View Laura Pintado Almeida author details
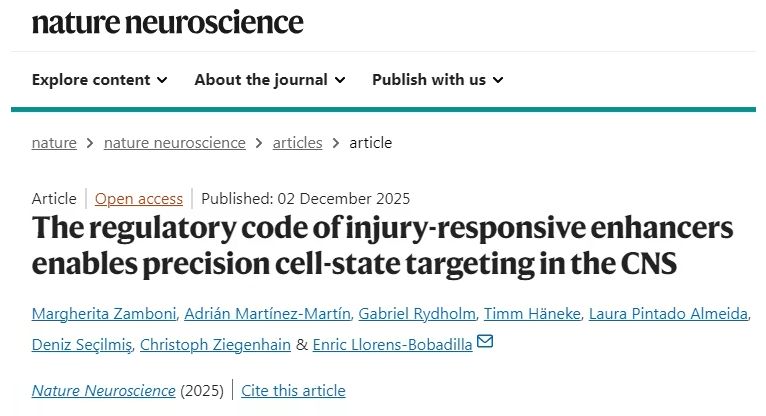 click(x=668, y=314)
